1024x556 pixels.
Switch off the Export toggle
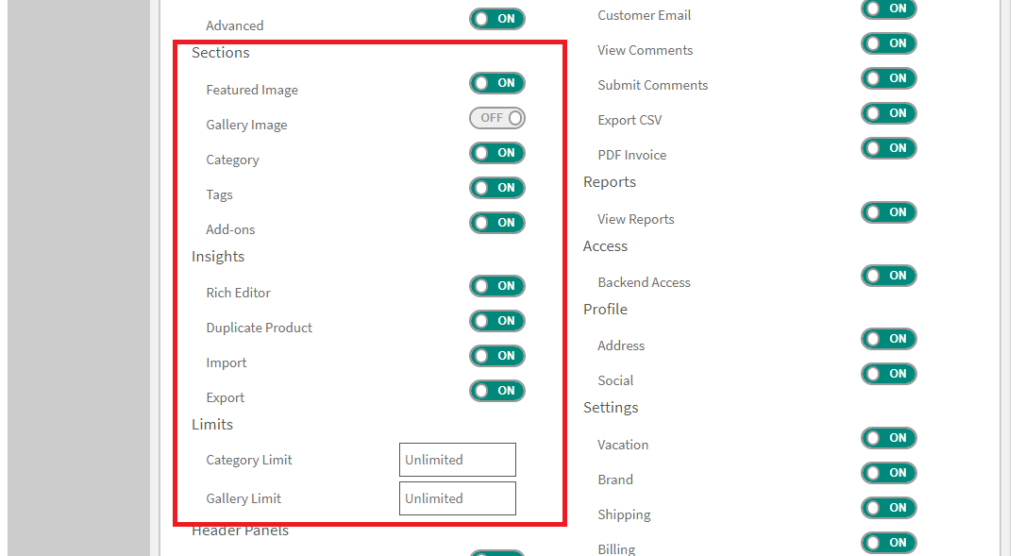(497, 391)
